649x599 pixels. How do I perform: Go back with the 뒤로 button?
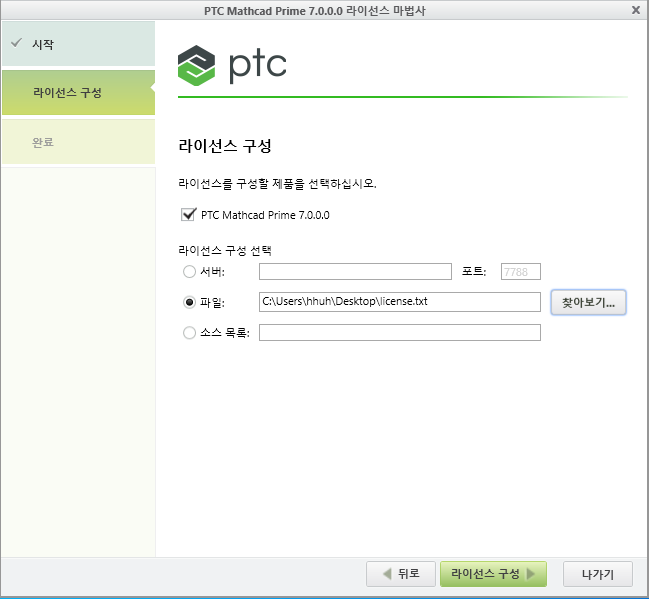coord(401,574)
